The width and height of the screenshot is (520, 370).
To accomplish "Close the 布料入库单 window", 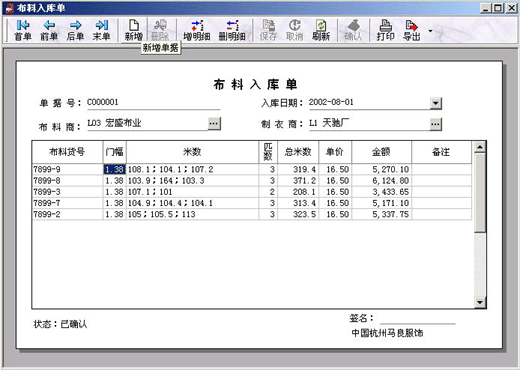I will point(511,8).
